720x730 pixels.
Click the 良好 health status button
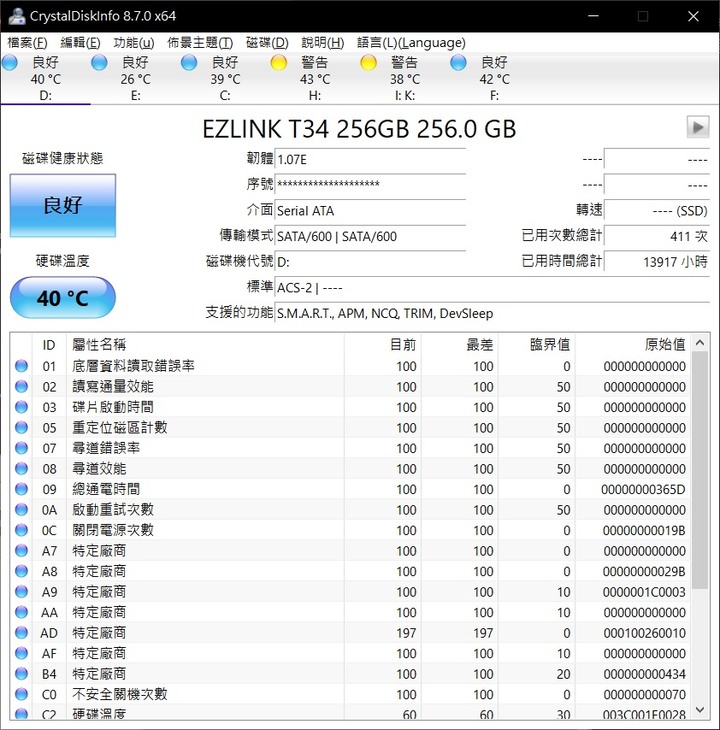(x=63, y=205)
